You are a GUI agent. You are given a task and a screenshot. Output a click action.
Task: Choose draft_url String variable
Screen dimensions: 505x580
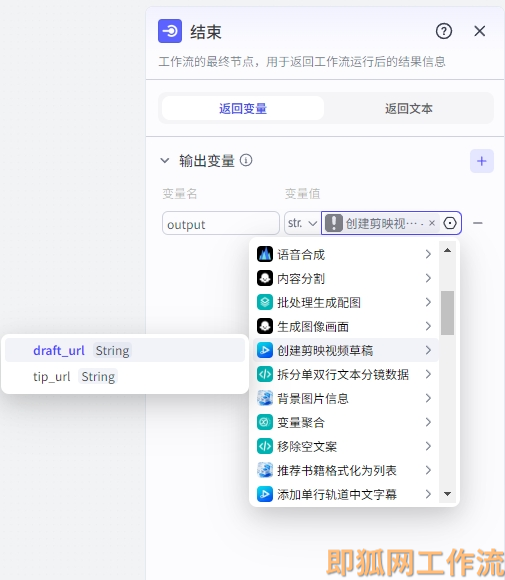(x=125, y=350)
